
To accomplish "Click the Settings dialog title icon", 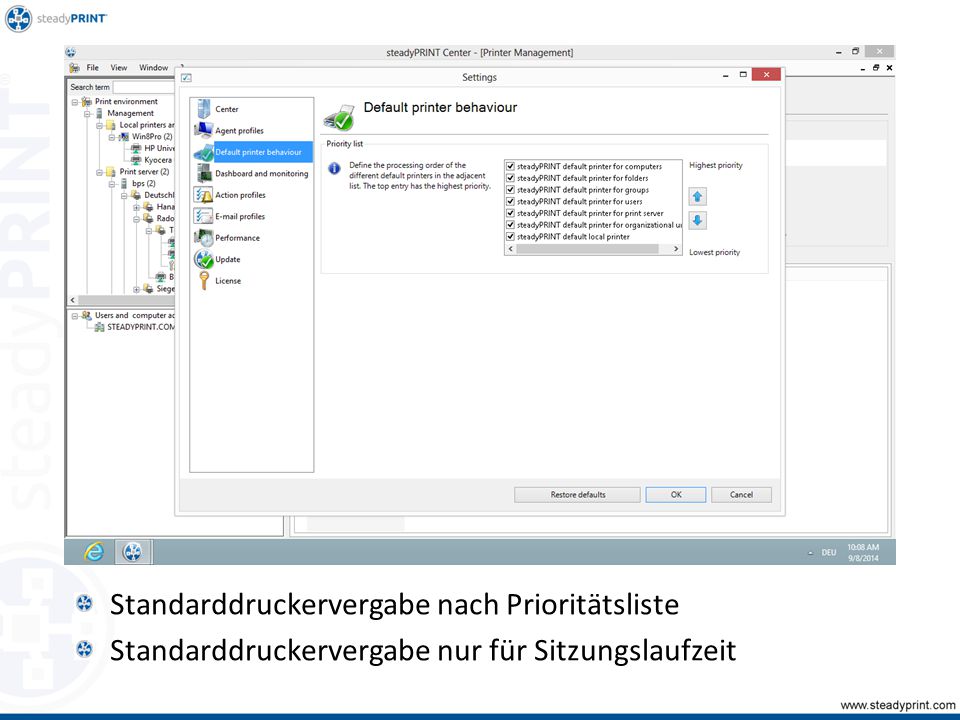I will pyautogui.click(x=187, y=78).
